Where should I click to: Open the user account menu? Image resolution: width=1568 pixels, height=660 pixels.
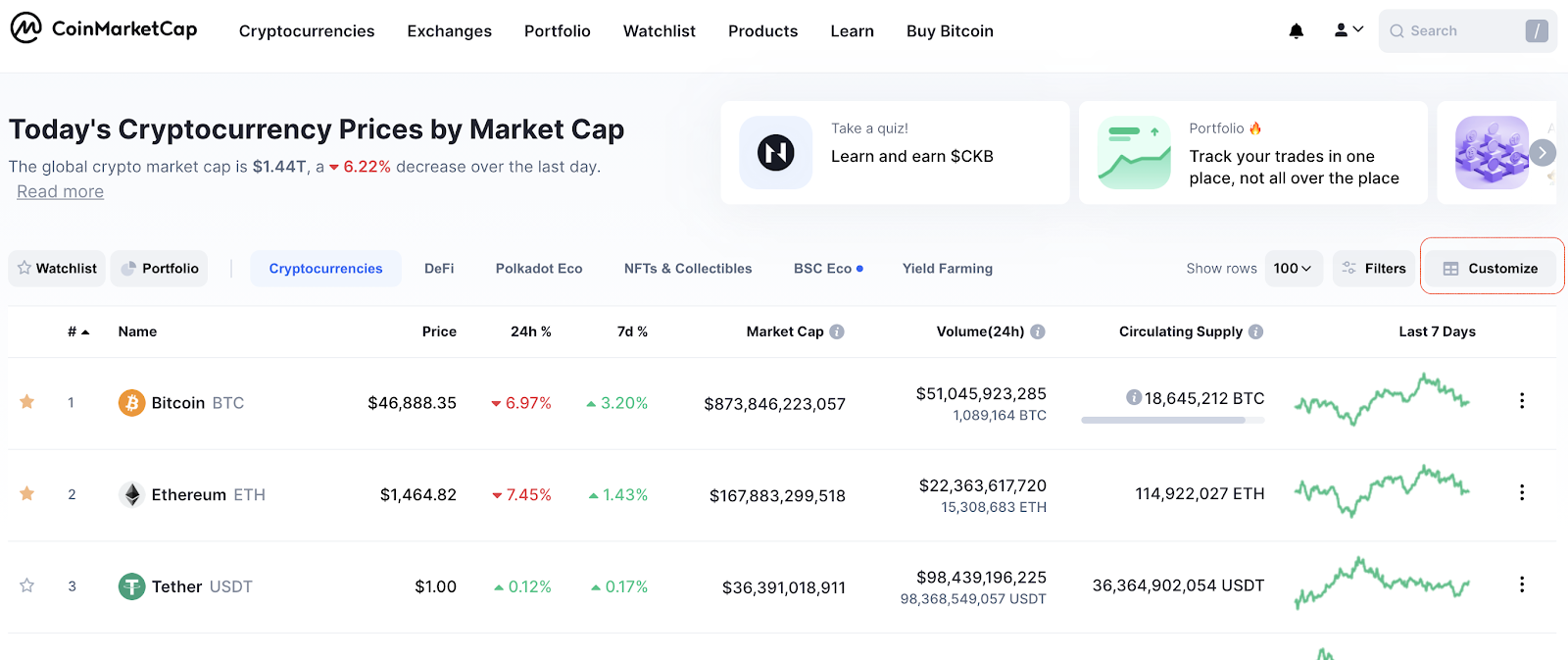click(1348, 30)
